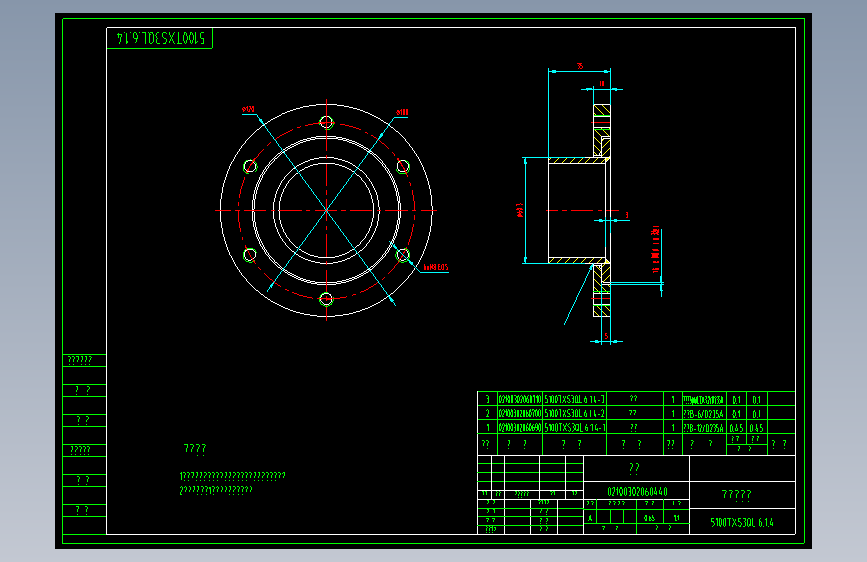The height and width of the screenshot is (562, 867).
Task: Click the drawing number 5100TXS30L.6.14 in title block
Action: pyautogui.click(x=742, y=522)
